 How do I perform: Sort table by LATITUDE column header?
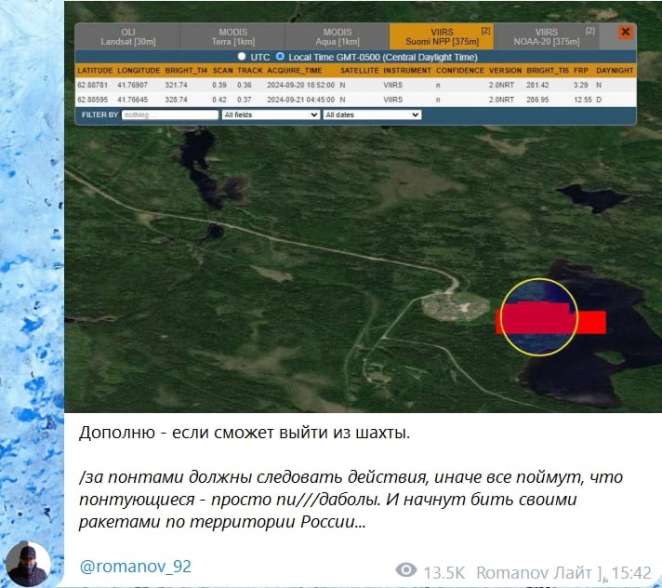click(x=94, y=72)
